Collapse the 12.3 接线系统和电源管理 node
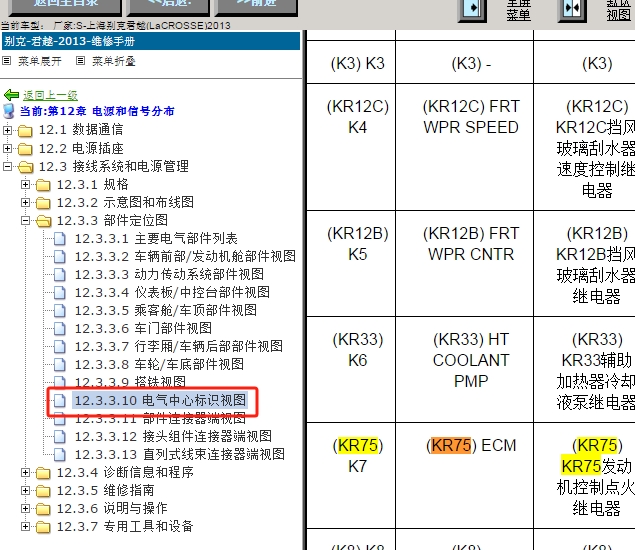This screenshot has height=550, width=635. [x=7, y=166]
